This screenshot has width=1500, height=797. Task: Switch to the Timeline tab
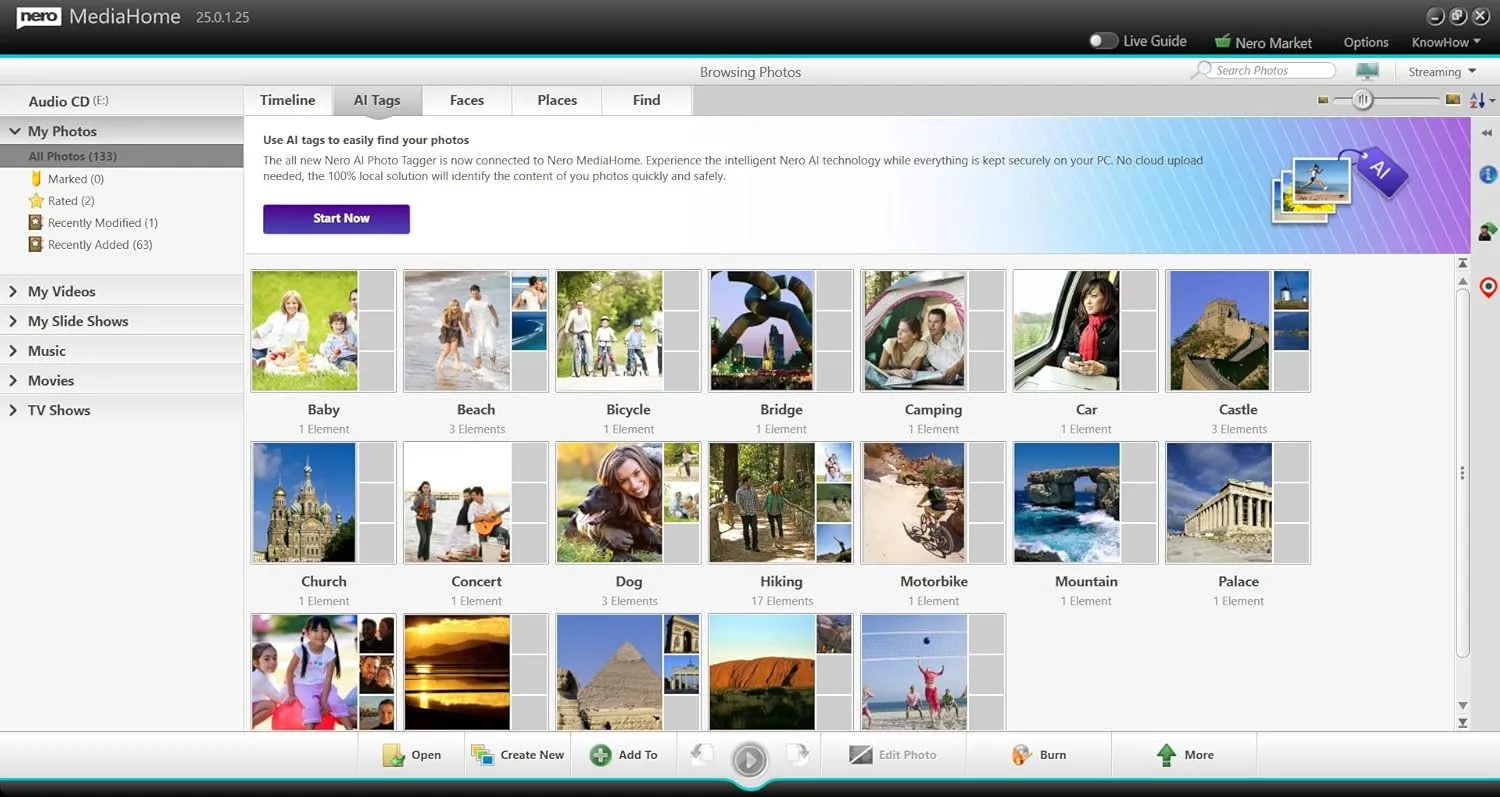coord(287,100)
